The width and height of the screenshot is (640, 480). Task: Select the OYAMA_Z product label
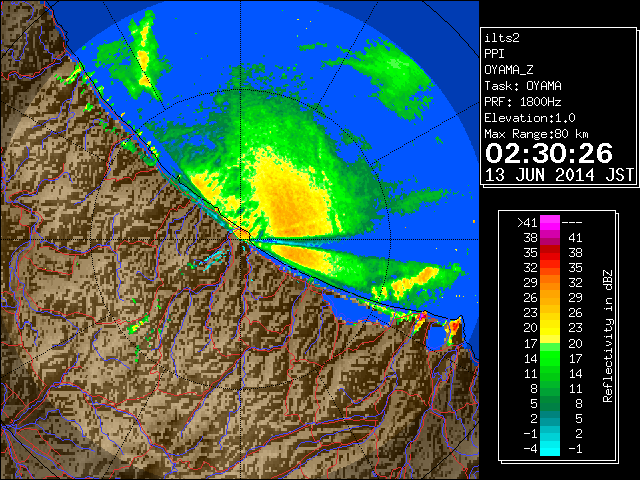coord(509,70)
